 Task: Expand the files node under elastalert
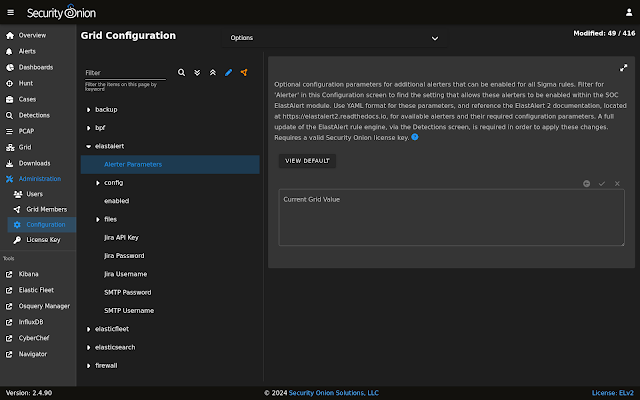[x=98, y=220]
